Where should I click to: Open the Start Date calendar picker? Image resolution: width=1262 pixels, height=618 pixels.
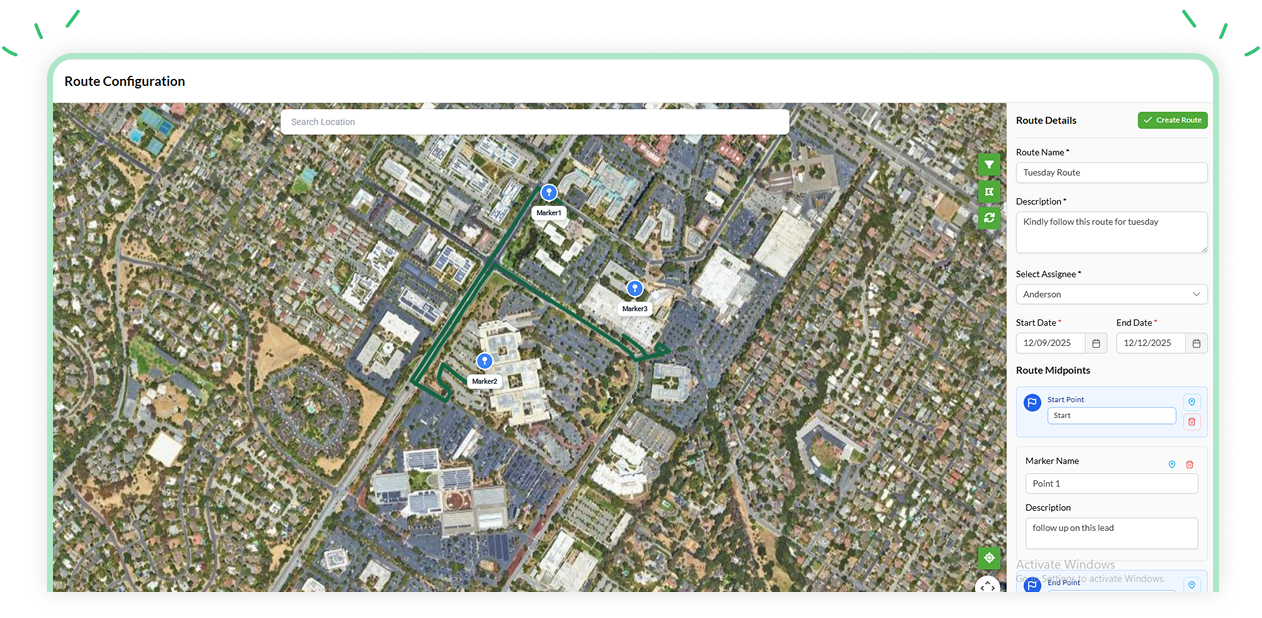click(1096, 343)
